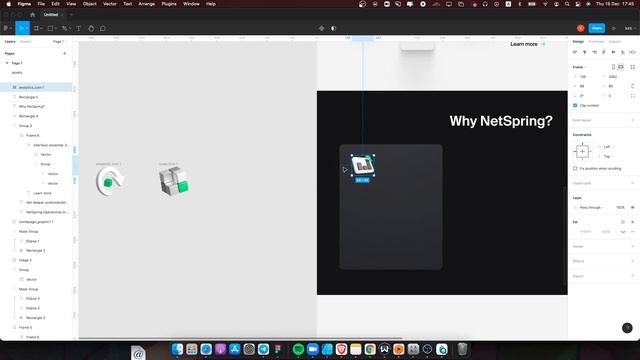Open Spotify from the Dock
The width and height of the screenshot is (640, 360).
coord(298,349)
